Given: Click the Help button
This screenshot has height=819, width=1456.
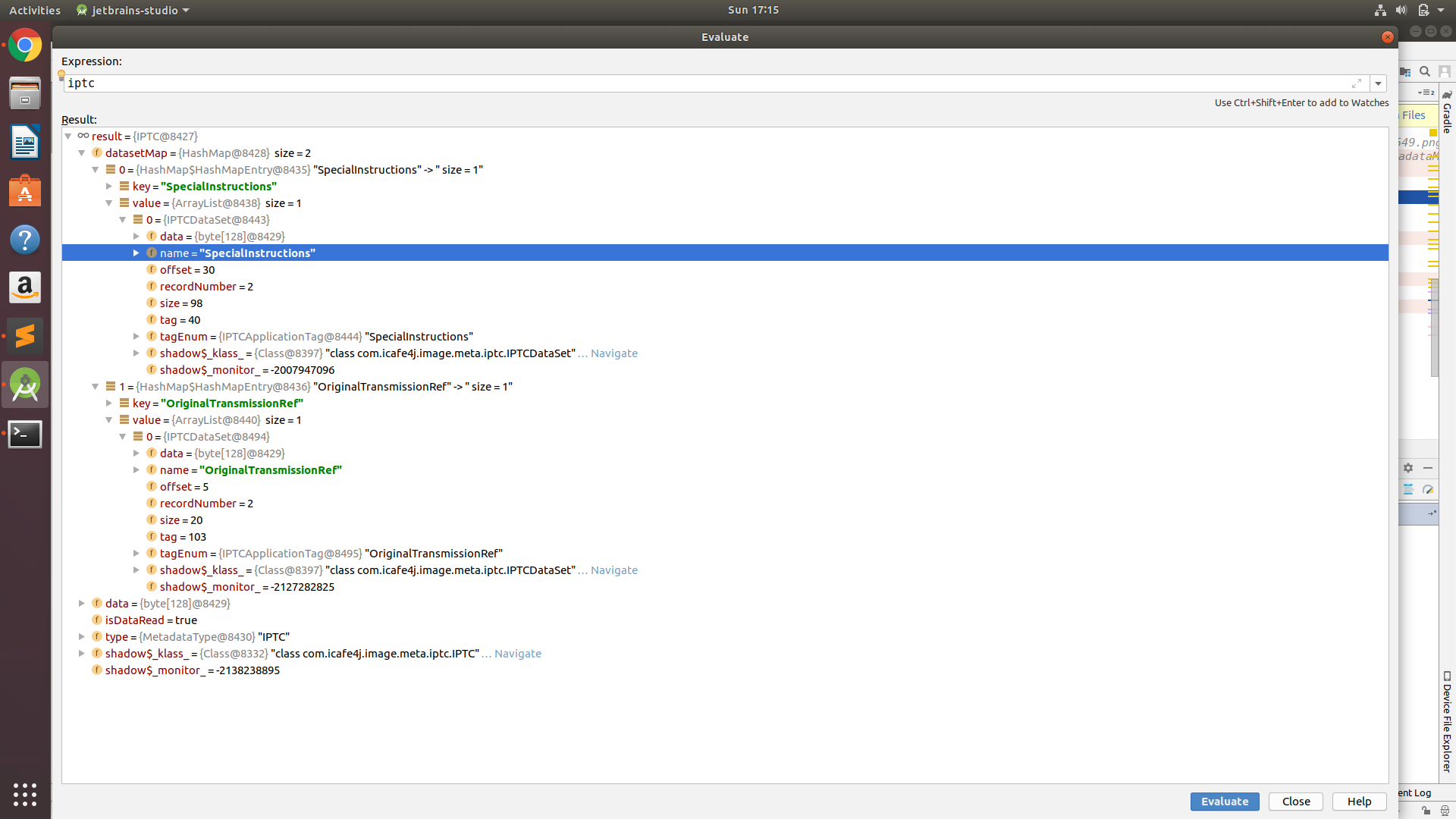Looking at the screenshot, I should click(1358, 802).
